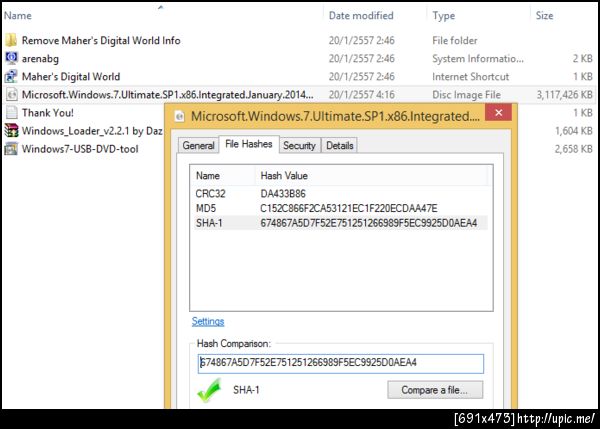Sort by the Size column header
The width and height of the screenshot is (600, 429).
point(544,15)
